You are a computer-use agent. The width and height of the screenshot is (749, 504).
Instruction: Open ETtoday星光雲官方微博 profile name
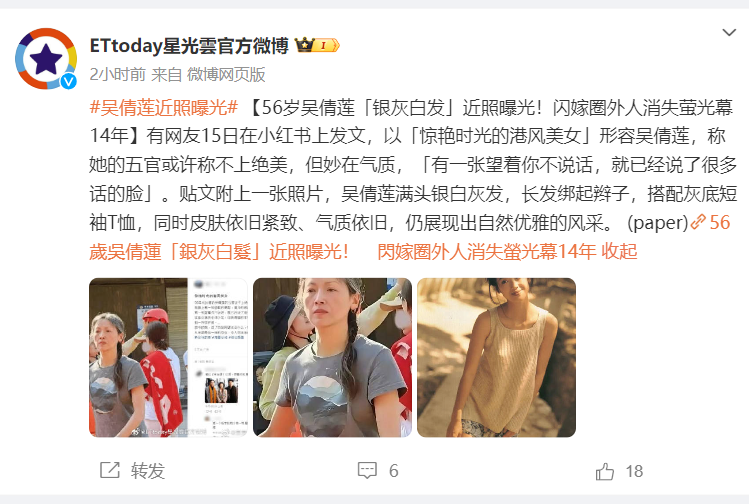click(x=189, y=46)
